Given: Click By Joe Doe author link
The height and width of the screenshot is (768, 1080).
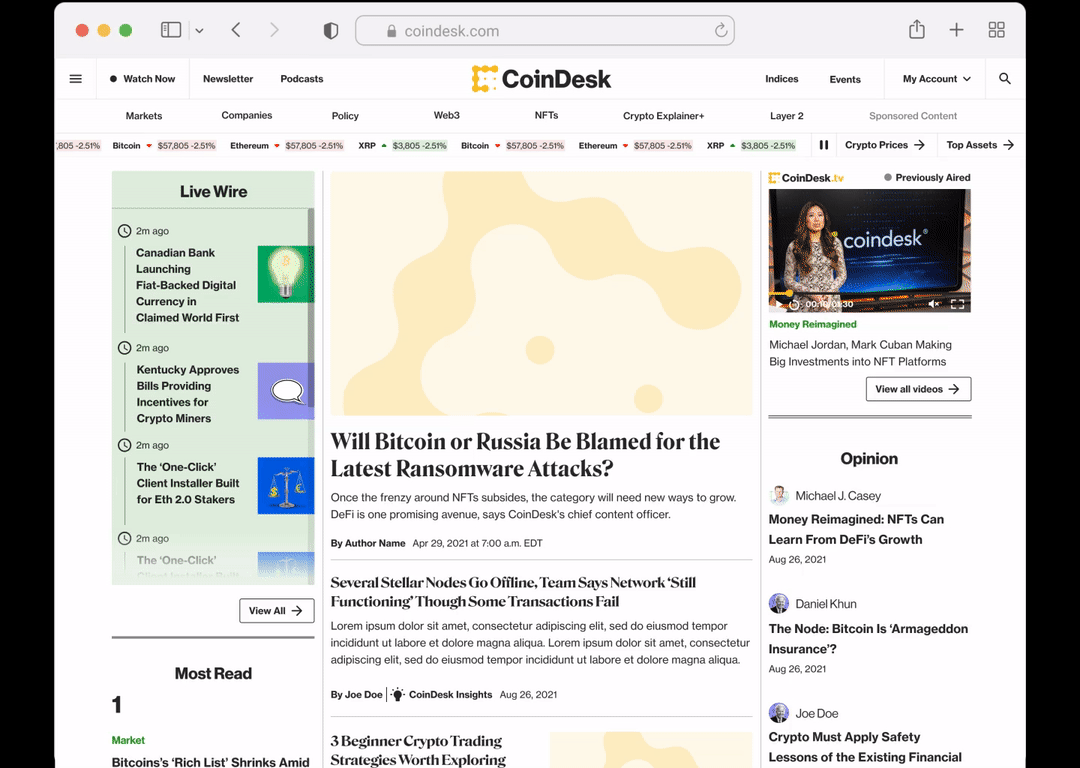Looking at the screenshot, I should point(356,694).
